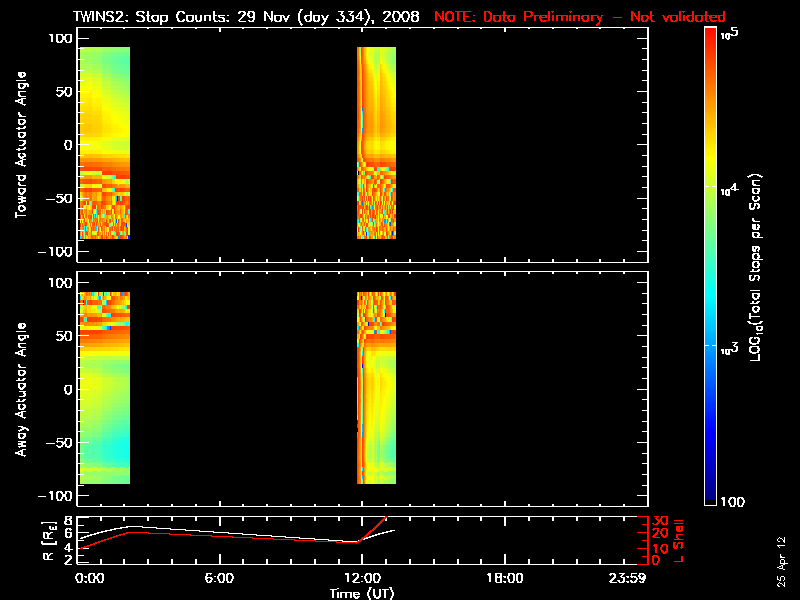Click the noon data block in the Away panel
The image size is (800, 600).
tap(377, 388)
